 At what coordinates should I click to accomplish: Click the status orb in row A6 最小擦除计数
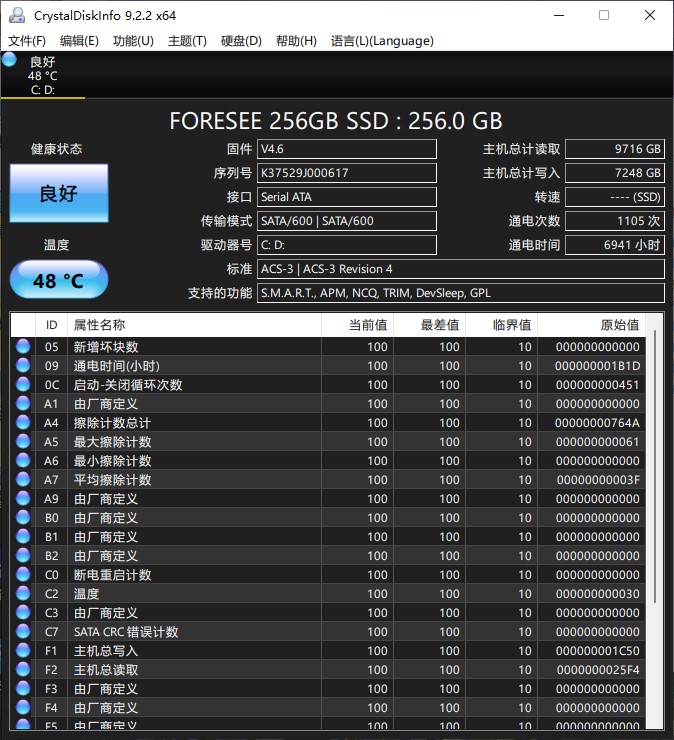point(23,460)
